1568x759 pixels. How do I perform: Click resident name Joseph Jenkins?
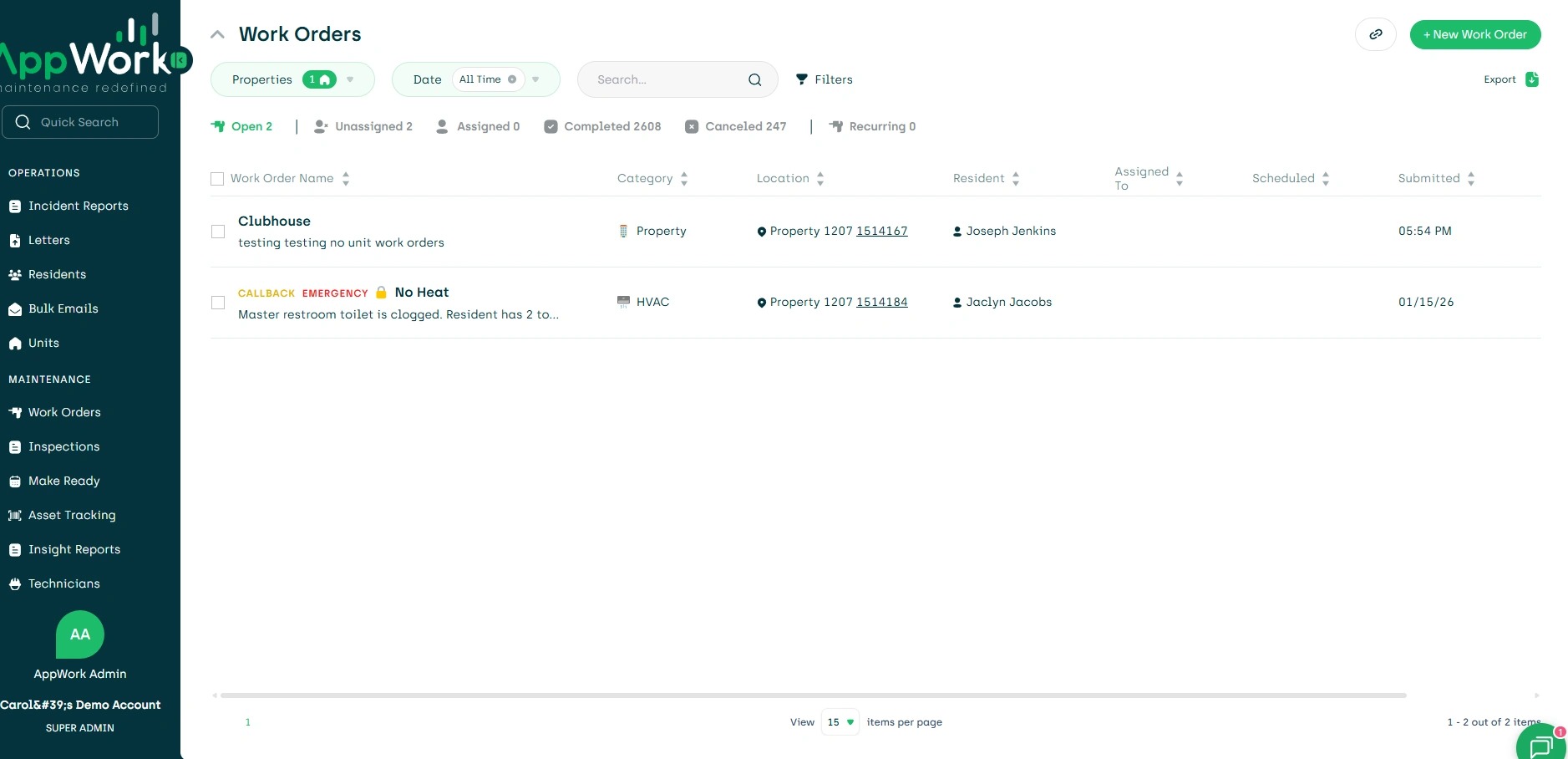tap(1011, 232)
